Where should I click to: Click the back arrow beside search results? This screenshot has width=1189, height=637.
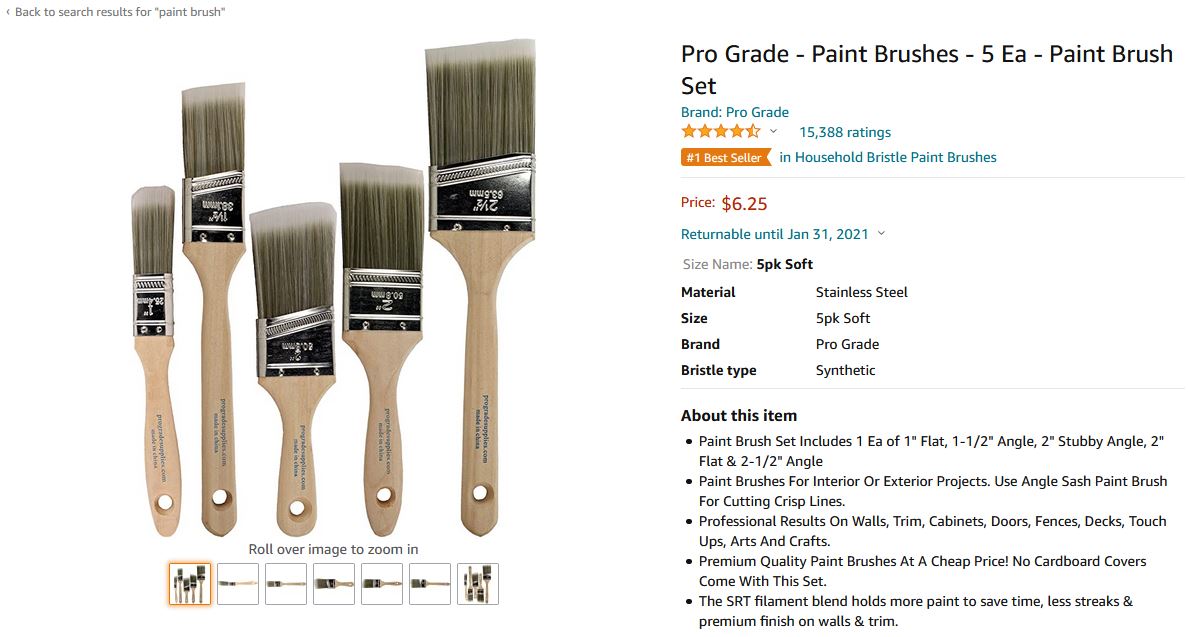click(x=8, y=12)
